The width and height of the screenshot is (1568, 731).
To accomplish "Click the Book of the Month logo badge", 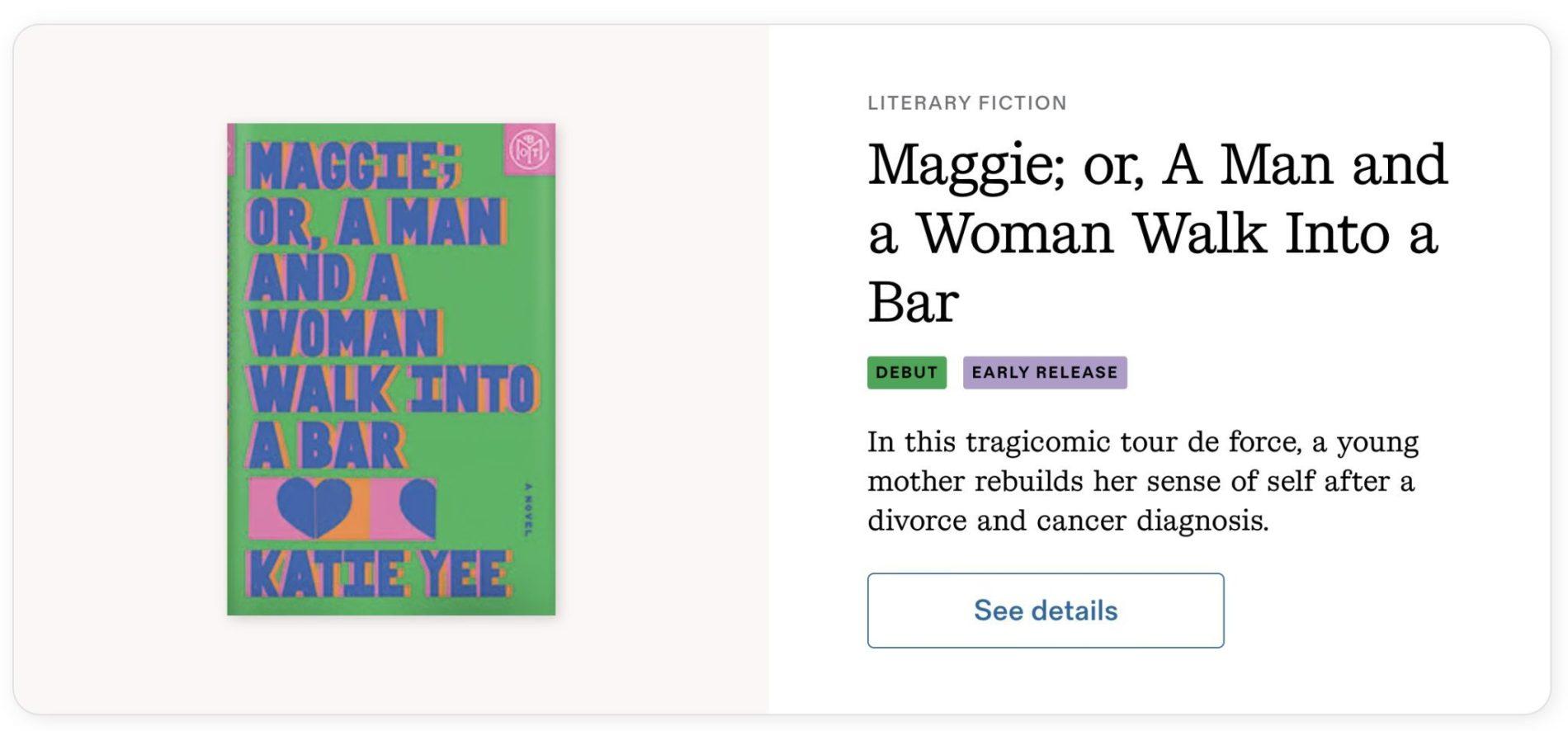I will tap(529, 149).
